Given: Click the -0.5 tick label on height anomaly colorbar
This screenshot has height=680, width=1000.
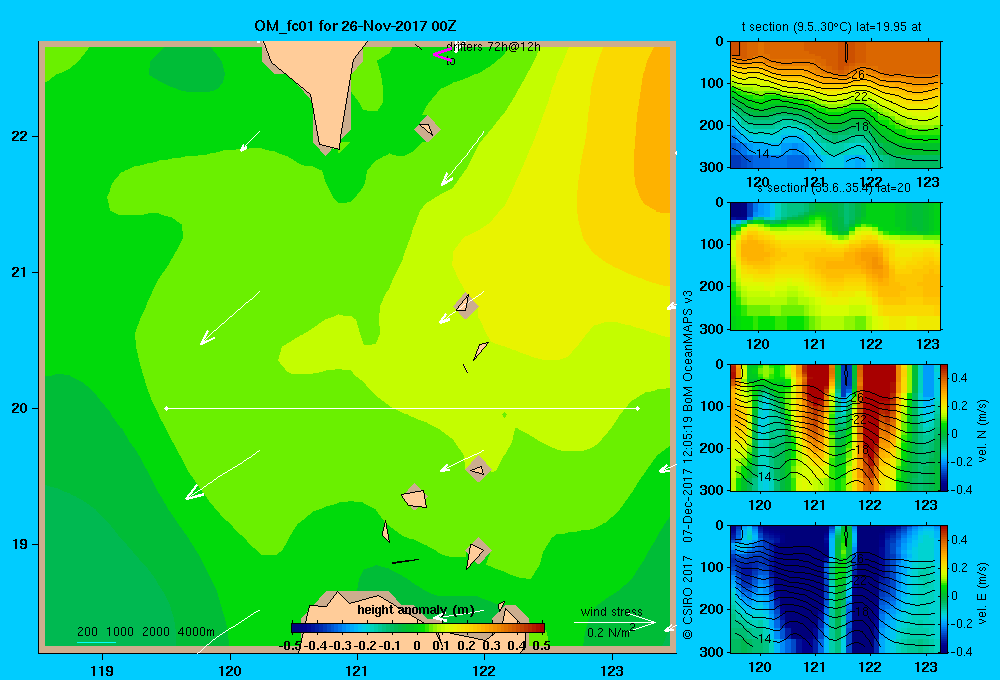Looking at the screenshot, I should click(x=290, y=646).
